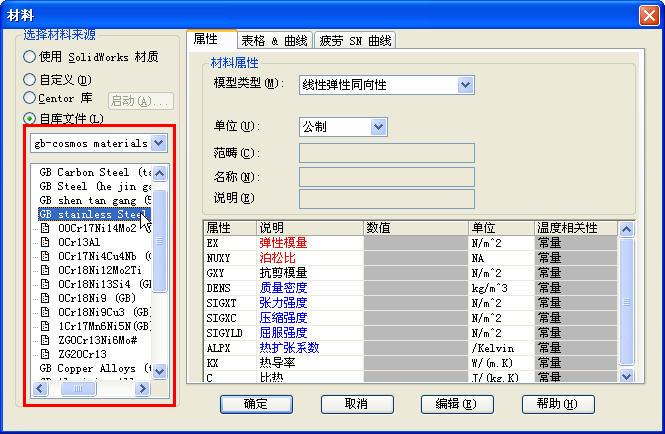The image size is (665, 434).
Task: Select 使用 SolidWorks 材质 radio button
Action: (x=29, y=56)
